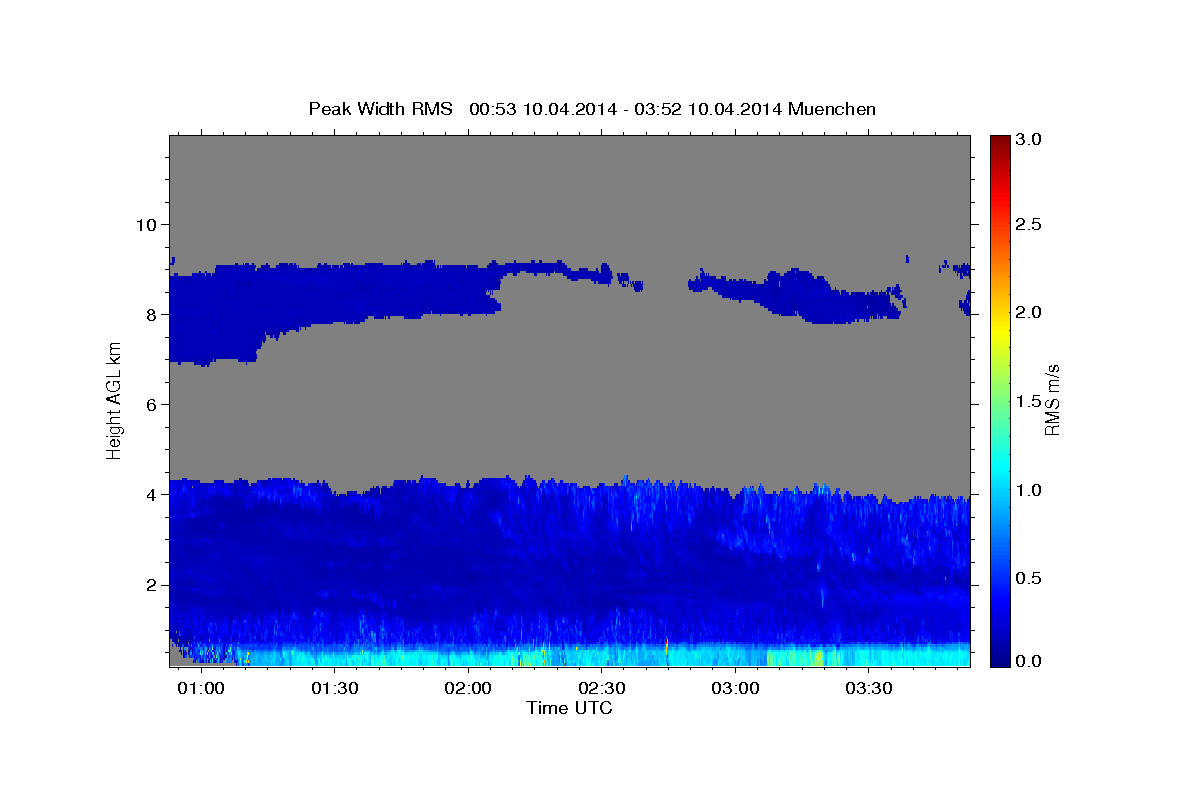Click the 'Muenchen' location in the title

(832, 109)
